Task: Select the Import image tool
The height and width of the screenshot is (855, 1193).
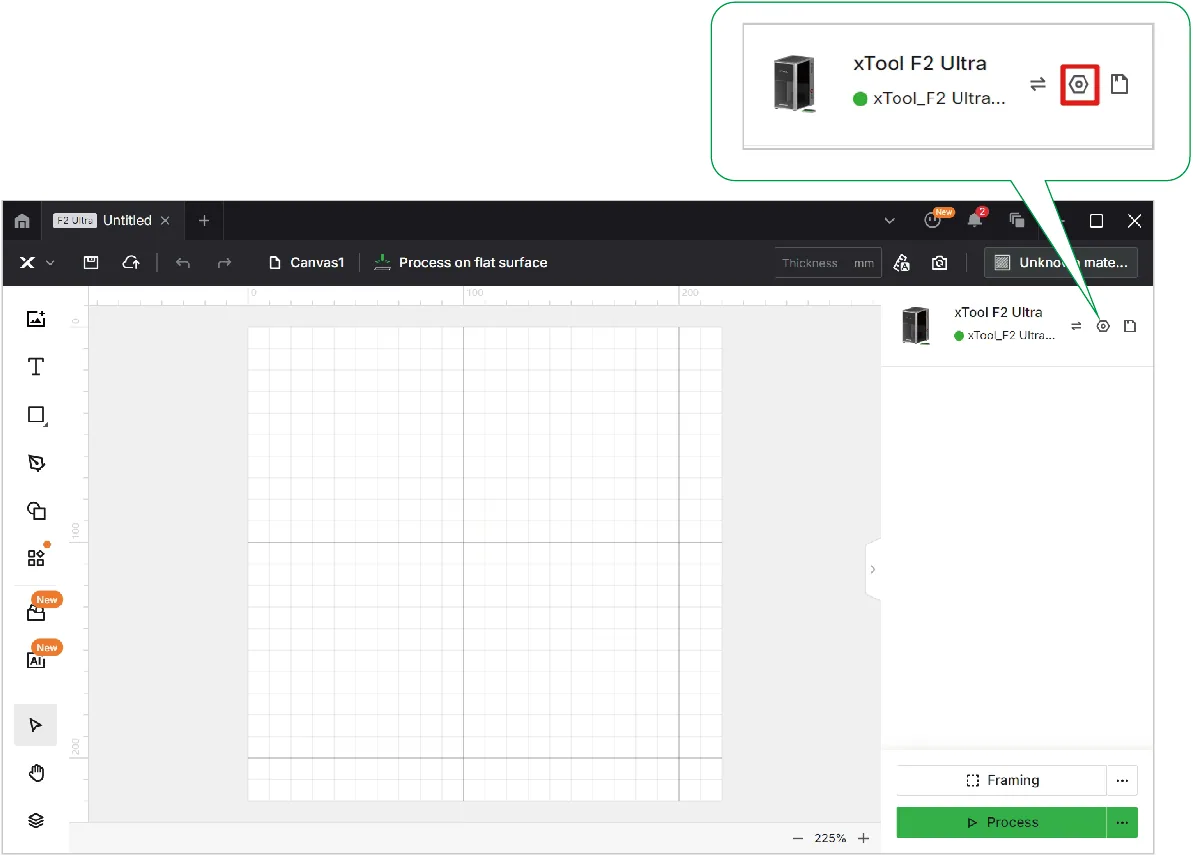Action: 36,319
